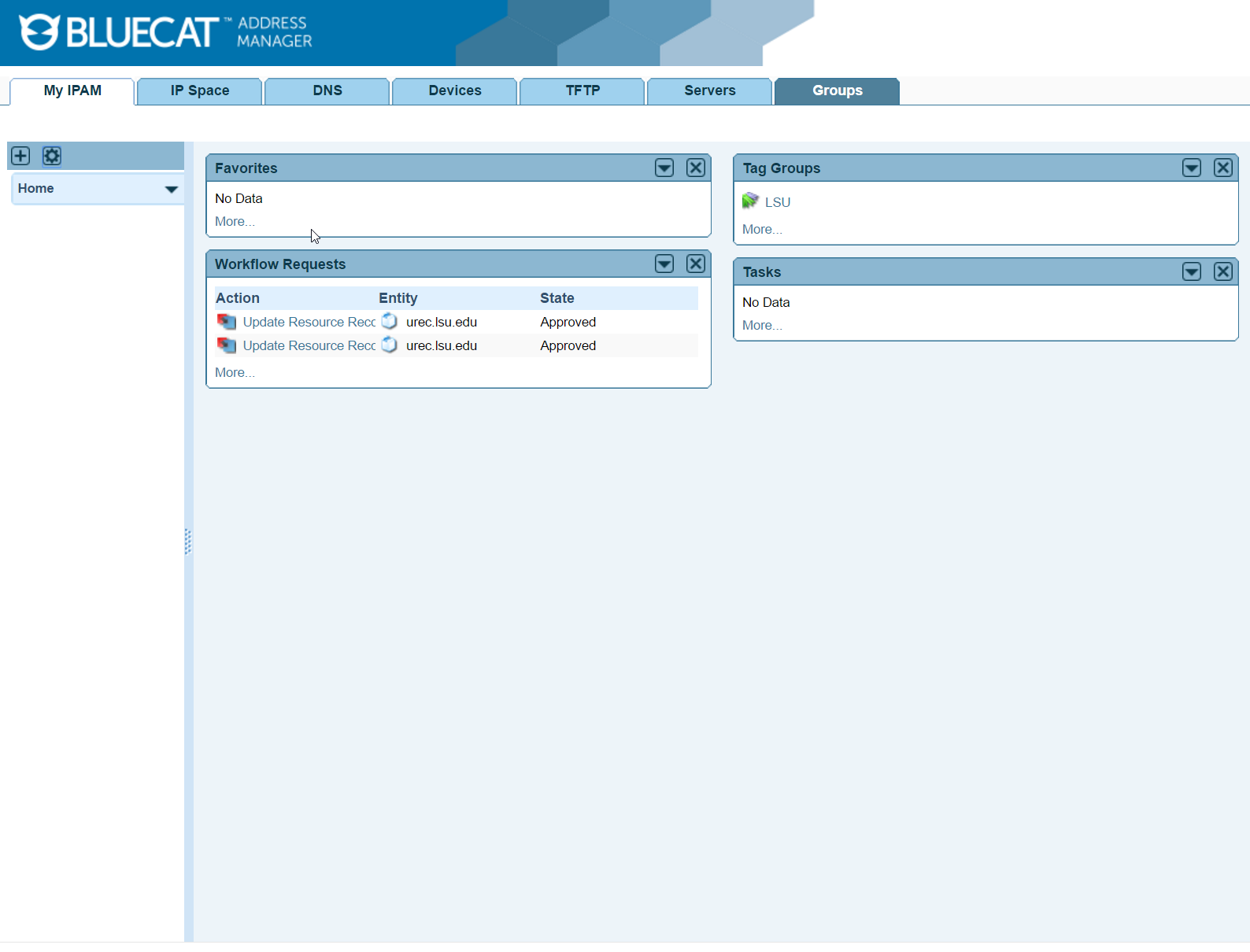The image size is (1250, 952).
Task: Collapse the Tag Groups widget arrow
Action: (x=1192, y=168)
